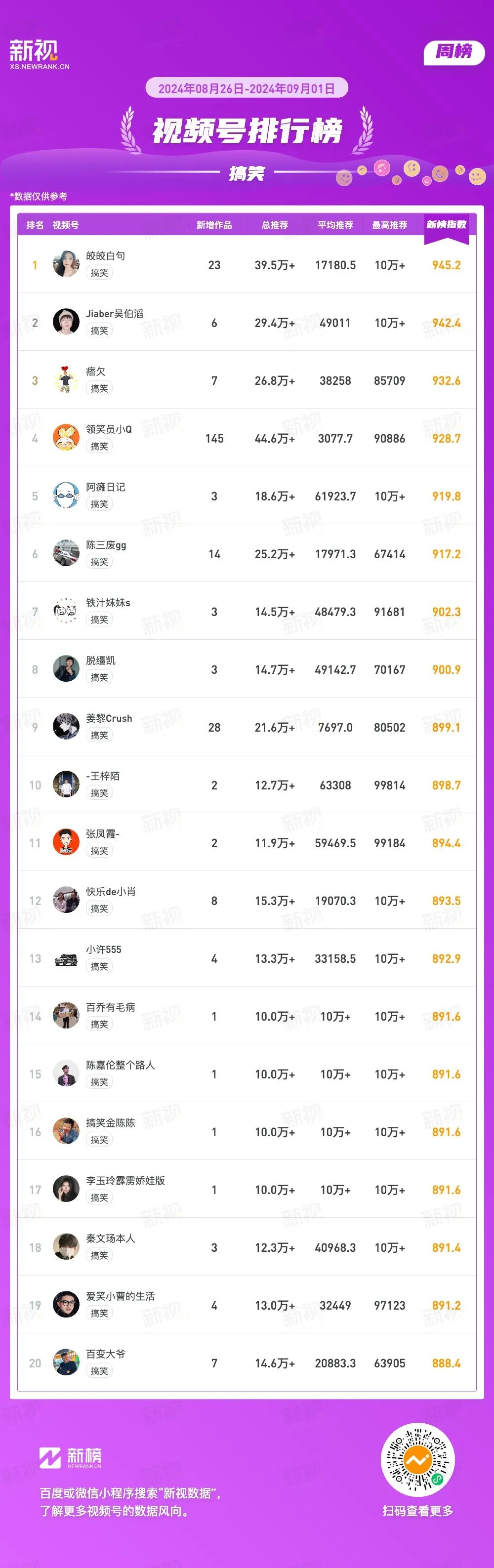Click the 总推荐 column header
Screen dimensions: 494x1568
click(x=275, y=225)
